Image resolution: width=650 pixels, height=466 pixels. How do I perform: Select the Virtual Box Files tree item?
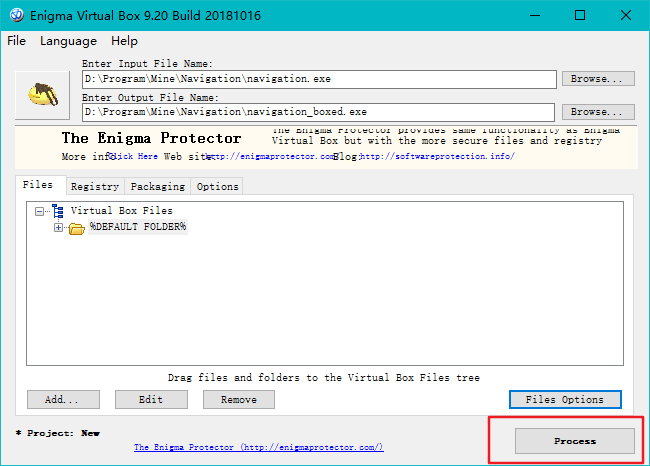point(121,211)
